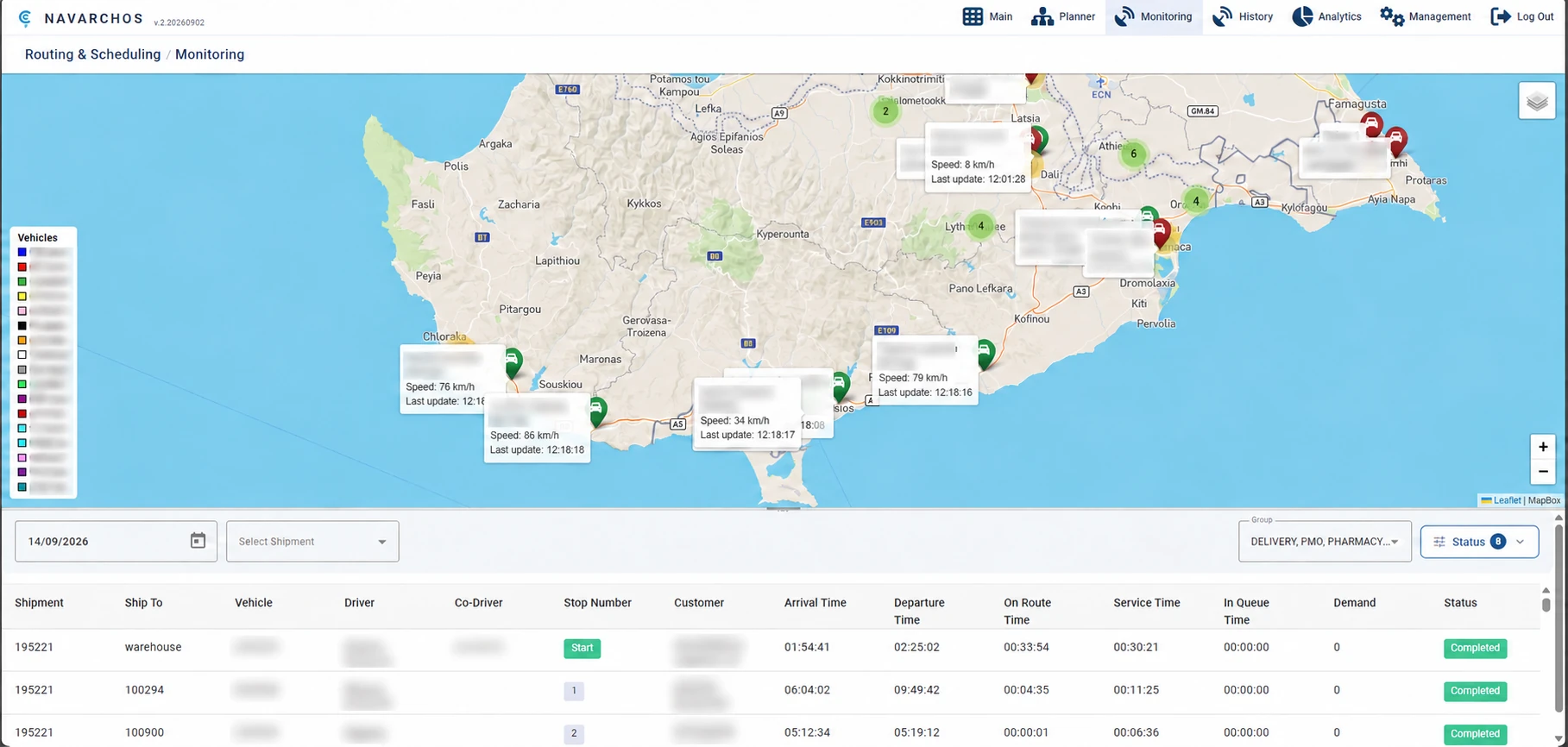The width and height of the screenshot is (1568, 747).
Task: Click the Ship To column header
Action: point(143,603)
